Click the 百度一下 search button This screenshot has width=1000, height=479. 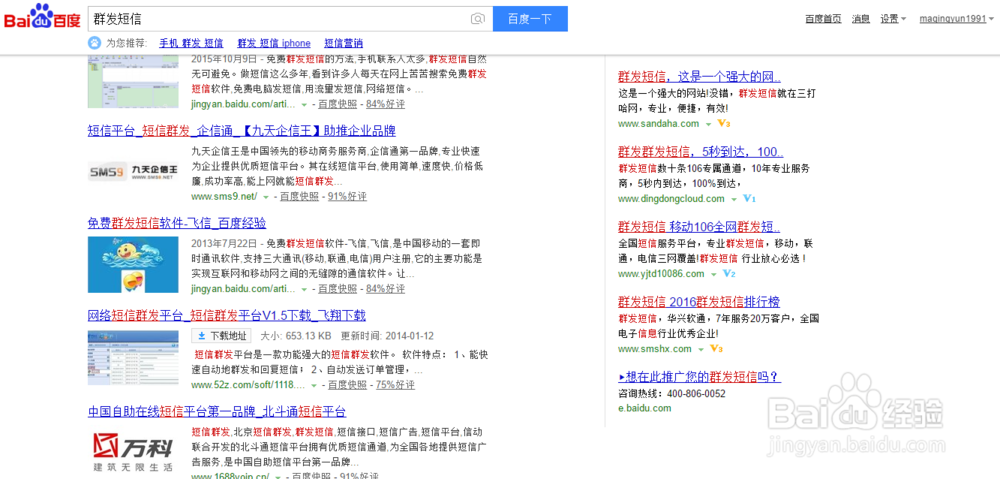tap(530, 18)
